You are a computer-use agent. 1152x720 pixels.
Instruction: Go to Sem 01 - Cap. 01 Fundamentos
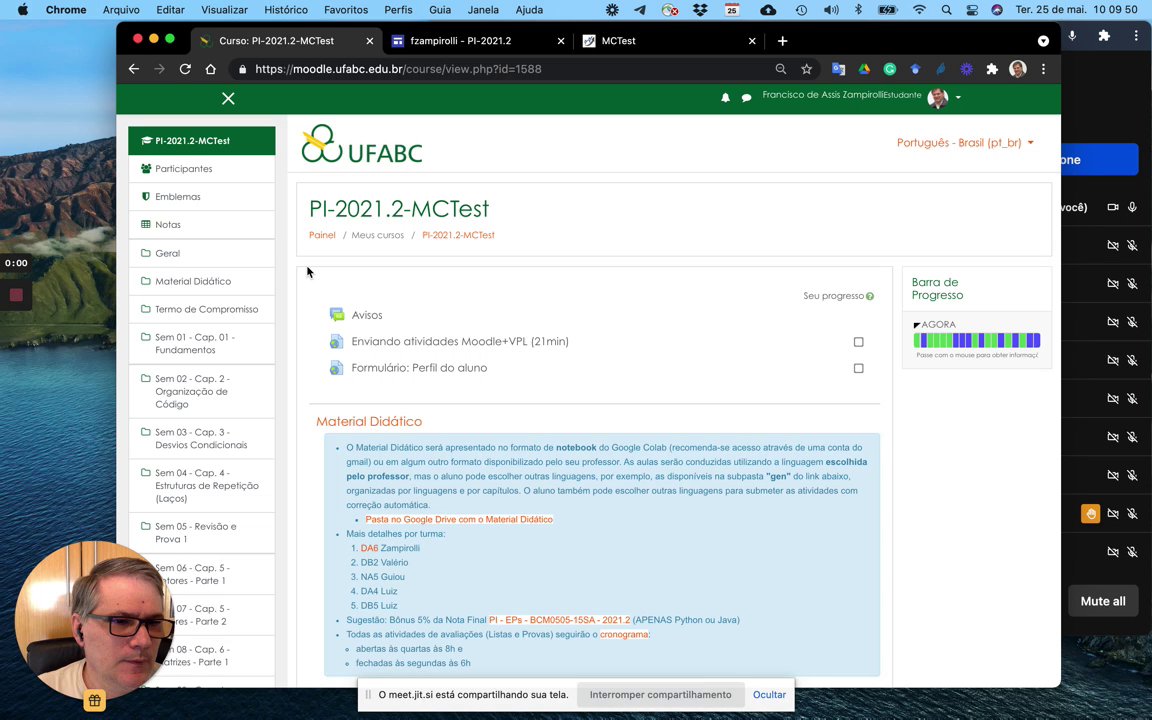coord(202,344)
